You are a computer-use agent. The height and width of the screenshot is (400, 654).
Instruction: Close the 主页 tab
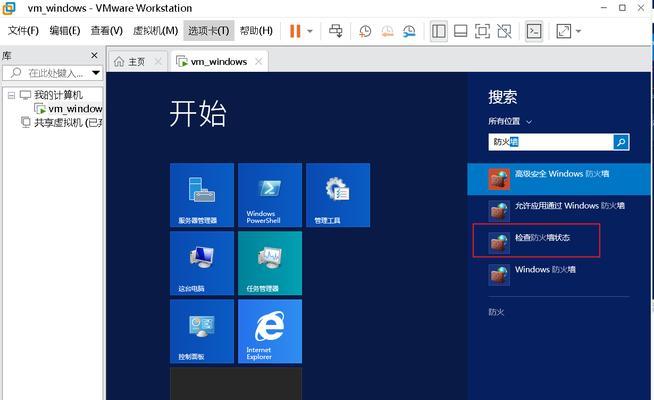pyautogui.click(x=158, y=62)
